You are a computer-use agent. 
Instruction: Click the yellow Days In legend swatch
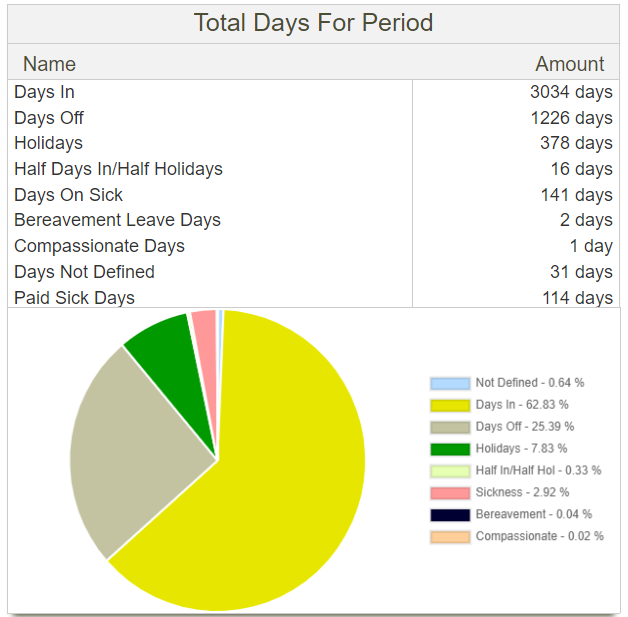(x=449, y=405)
